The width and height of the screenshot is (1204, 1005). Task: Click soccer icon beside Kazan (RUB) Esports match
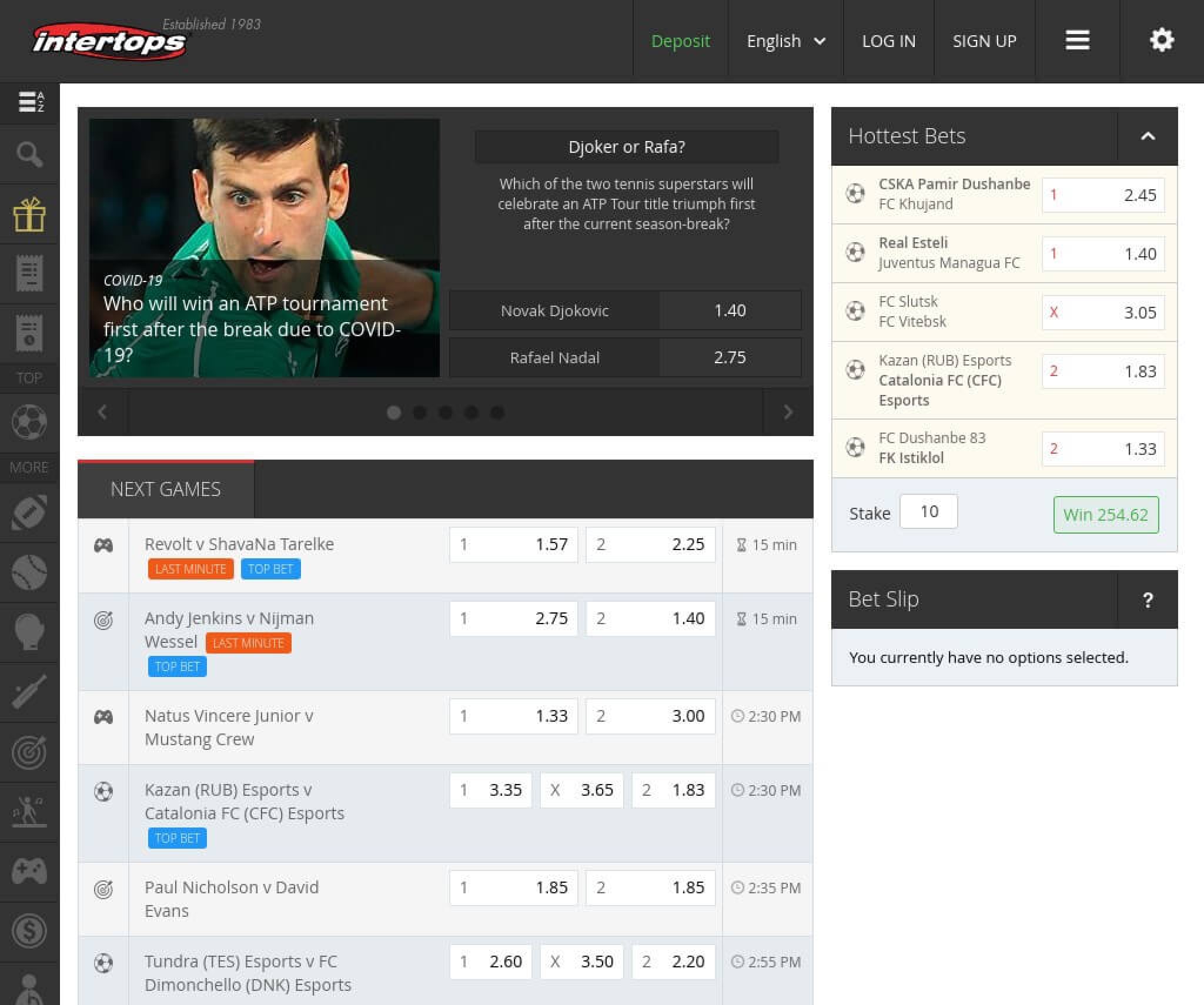click(103, 792)
